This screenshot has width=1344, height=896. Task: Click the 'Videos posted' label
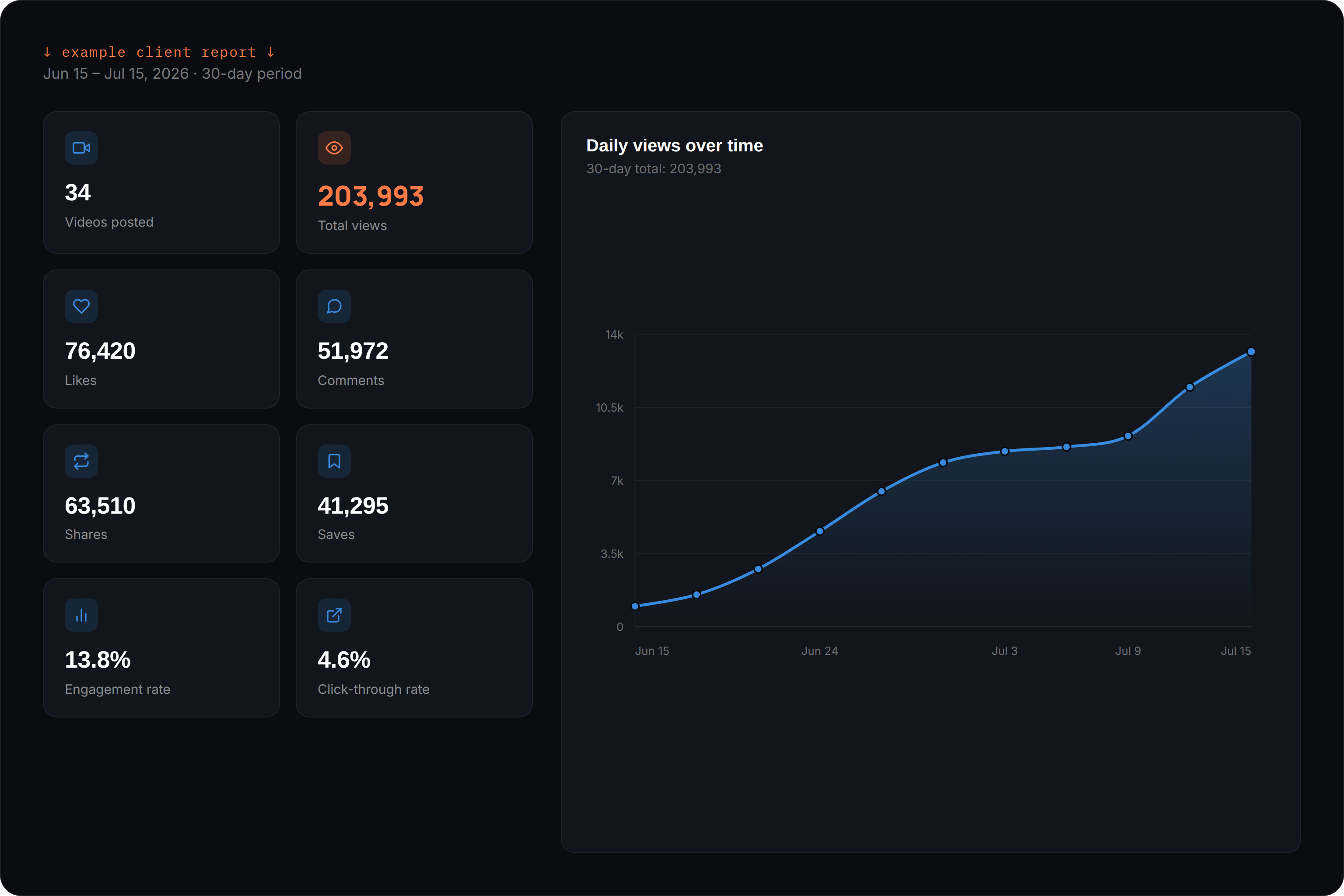109,222
